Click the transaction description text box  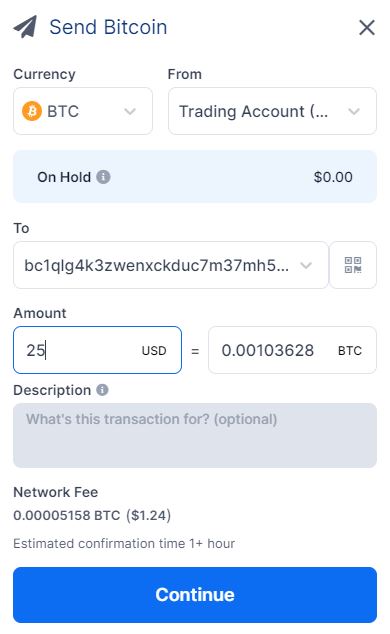click(195, 435)
